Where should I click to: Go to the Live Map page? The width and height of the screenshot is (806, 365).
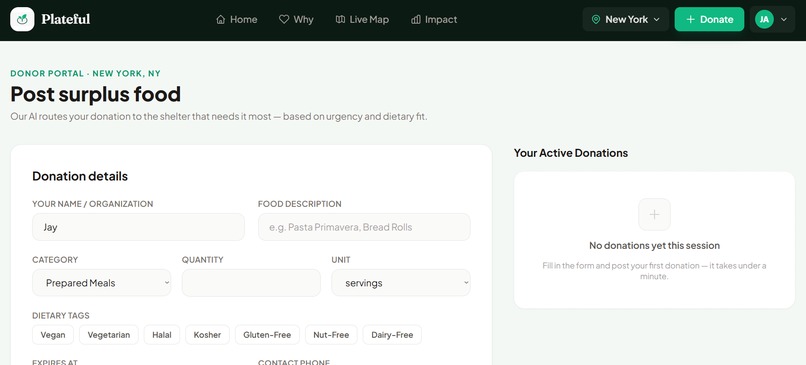(362, 20)
